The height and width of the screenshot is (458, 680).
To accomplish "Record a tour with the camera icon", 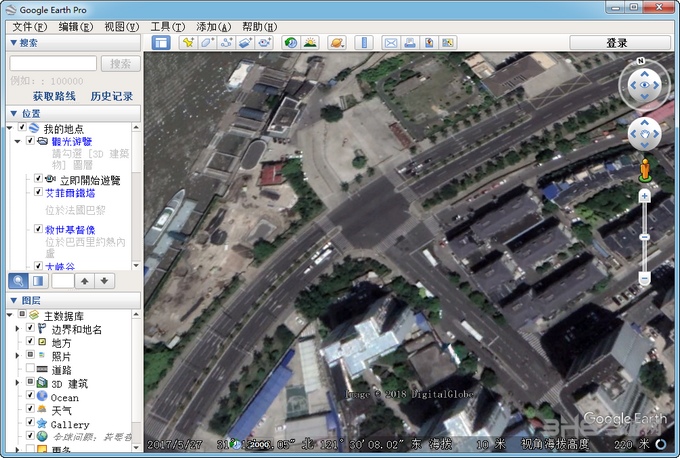I will coord(264,43).
